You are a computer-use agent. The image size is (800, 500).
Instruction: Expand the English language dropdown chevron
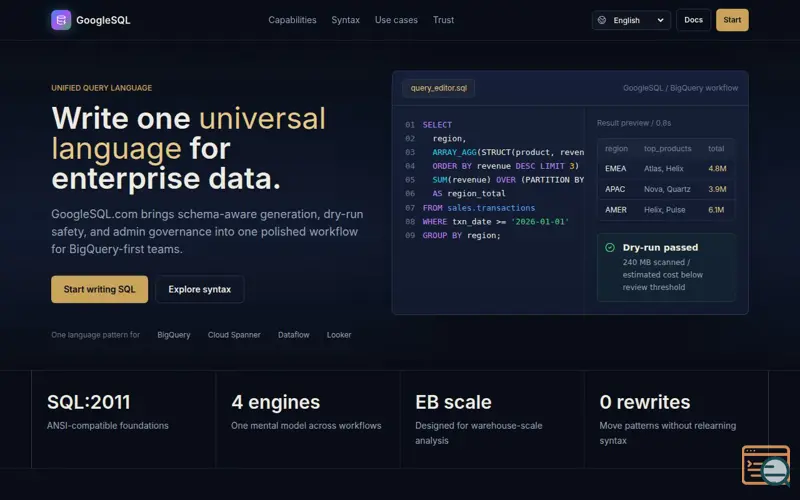(660, 20)
